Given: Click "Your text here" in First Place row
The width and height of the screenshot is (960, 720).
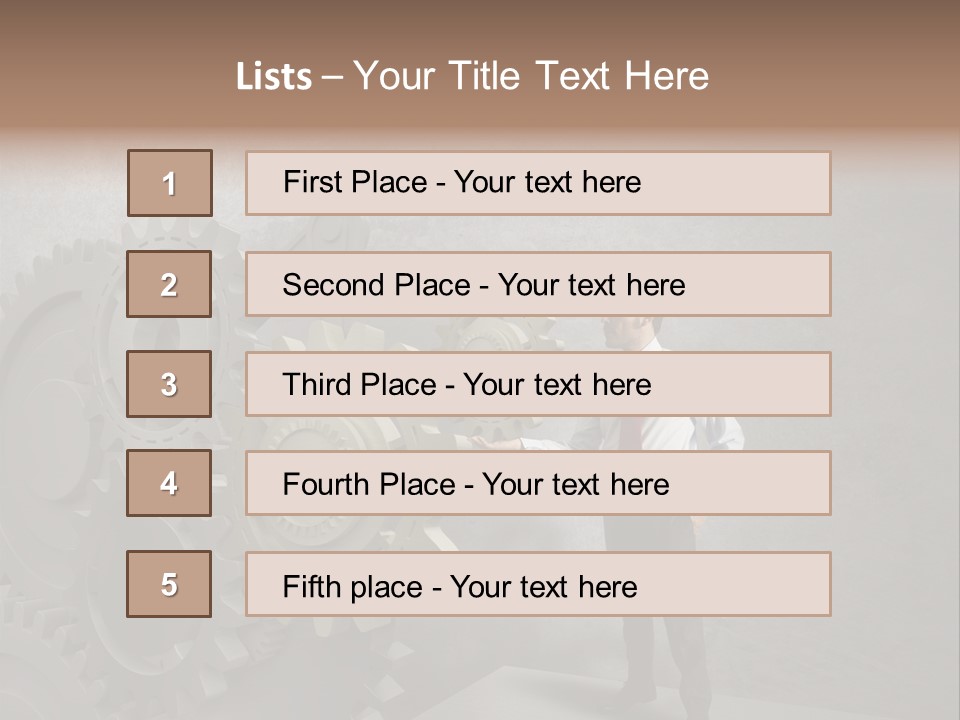Looking at the screenshot, I should (547, 182).
